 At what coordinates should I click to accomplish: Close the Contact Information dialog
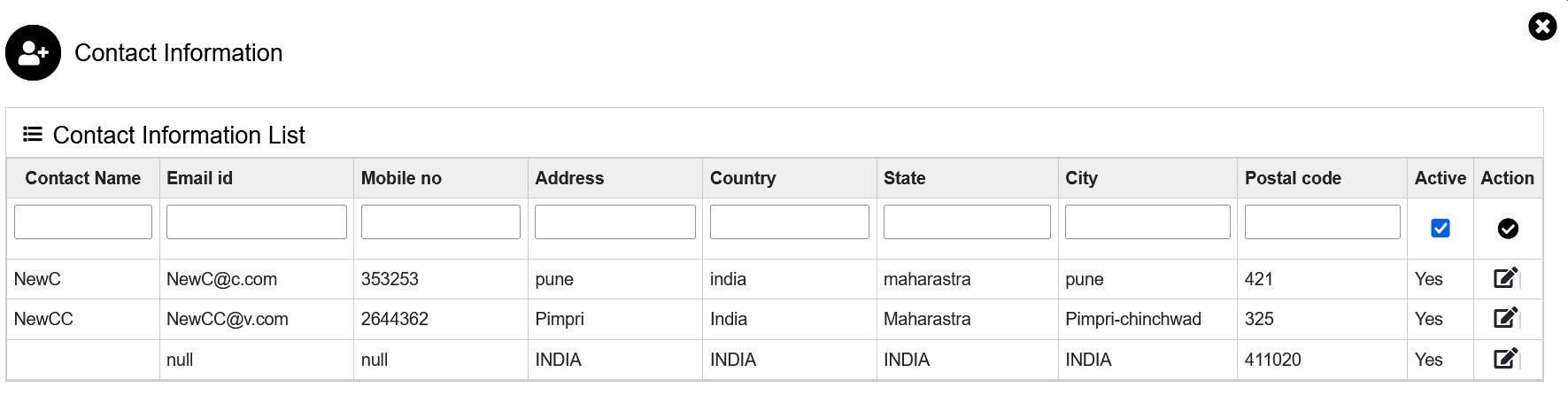tap(1542, 27)
